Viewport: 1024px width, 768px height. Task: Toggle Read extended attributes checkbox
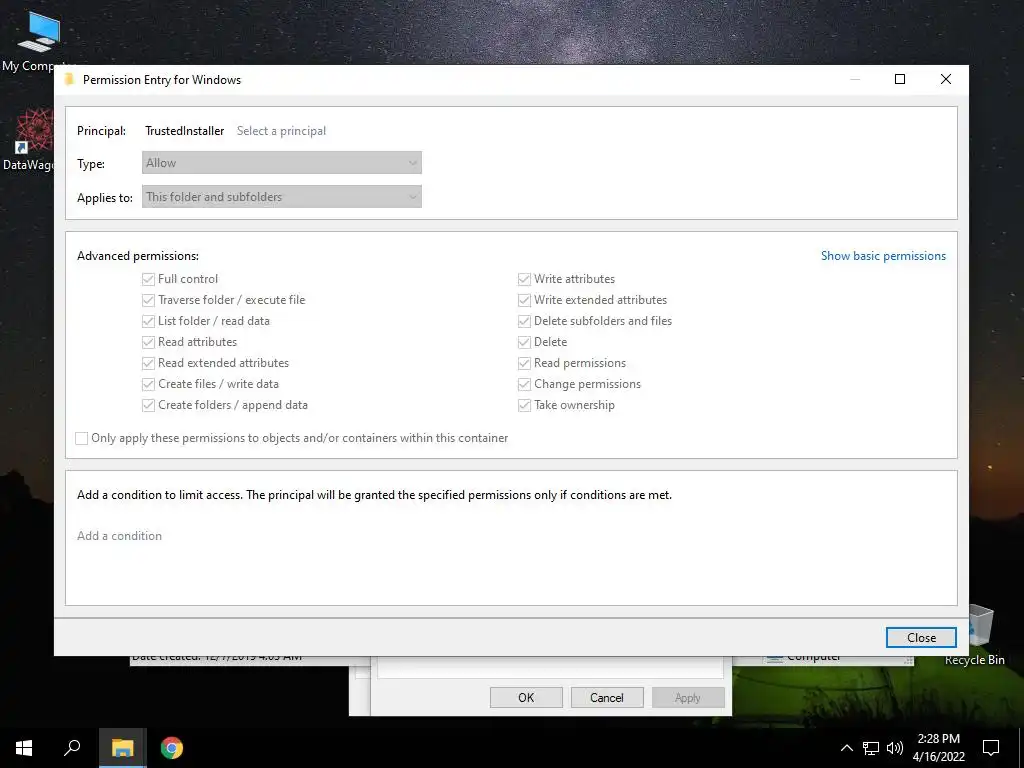point(148,363)
